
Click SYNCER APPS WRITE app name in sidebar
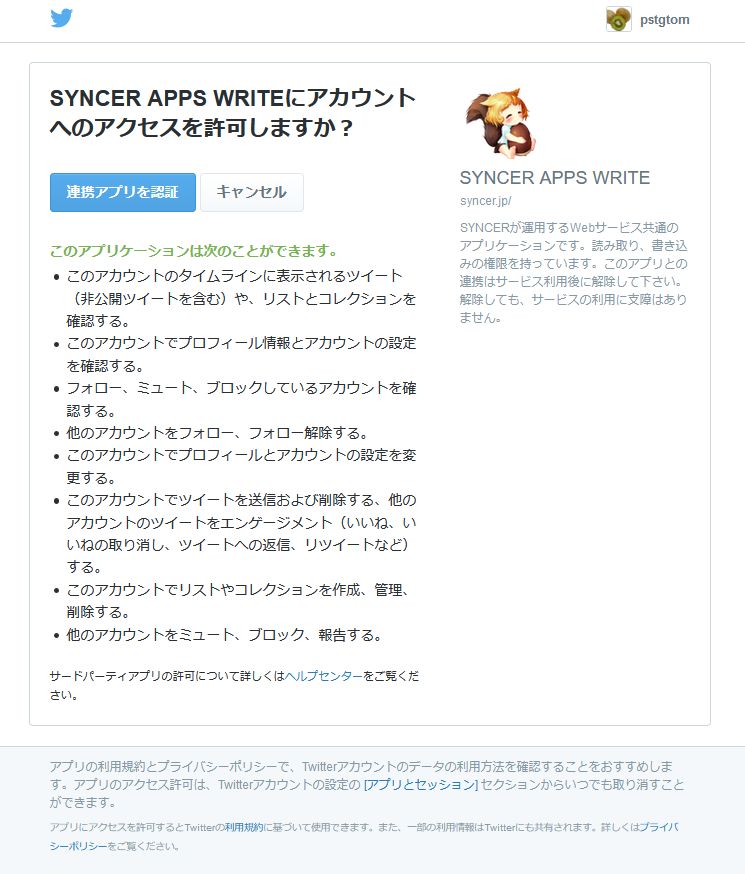(x=554, y=177)
